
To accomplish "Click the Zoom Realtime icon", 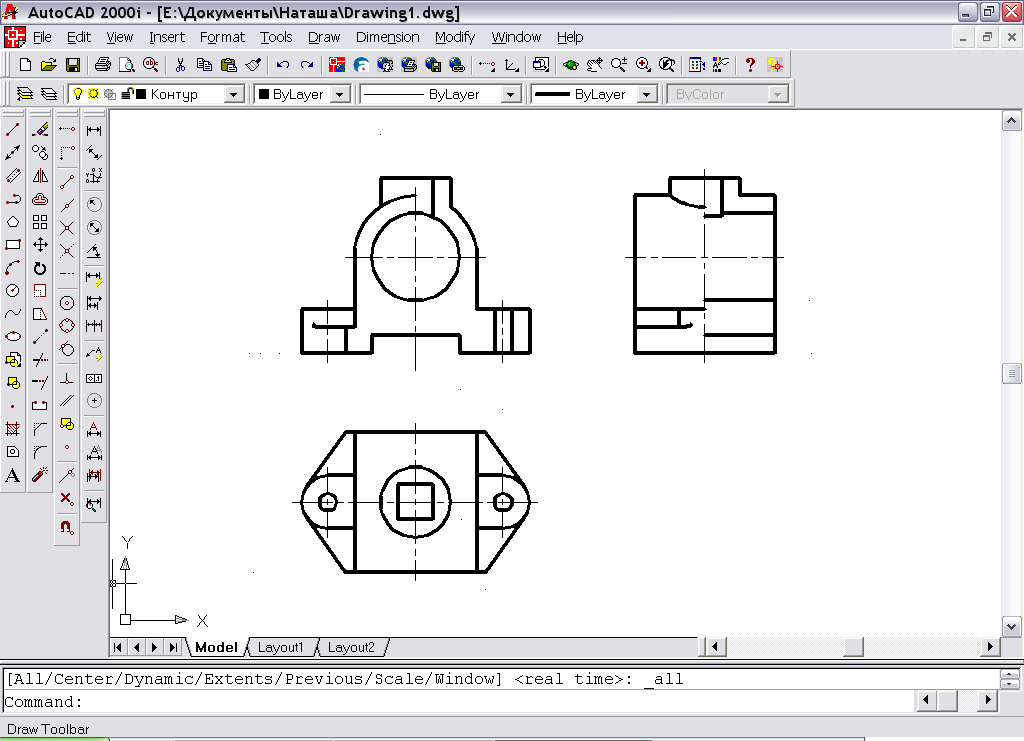I will 618,65.
